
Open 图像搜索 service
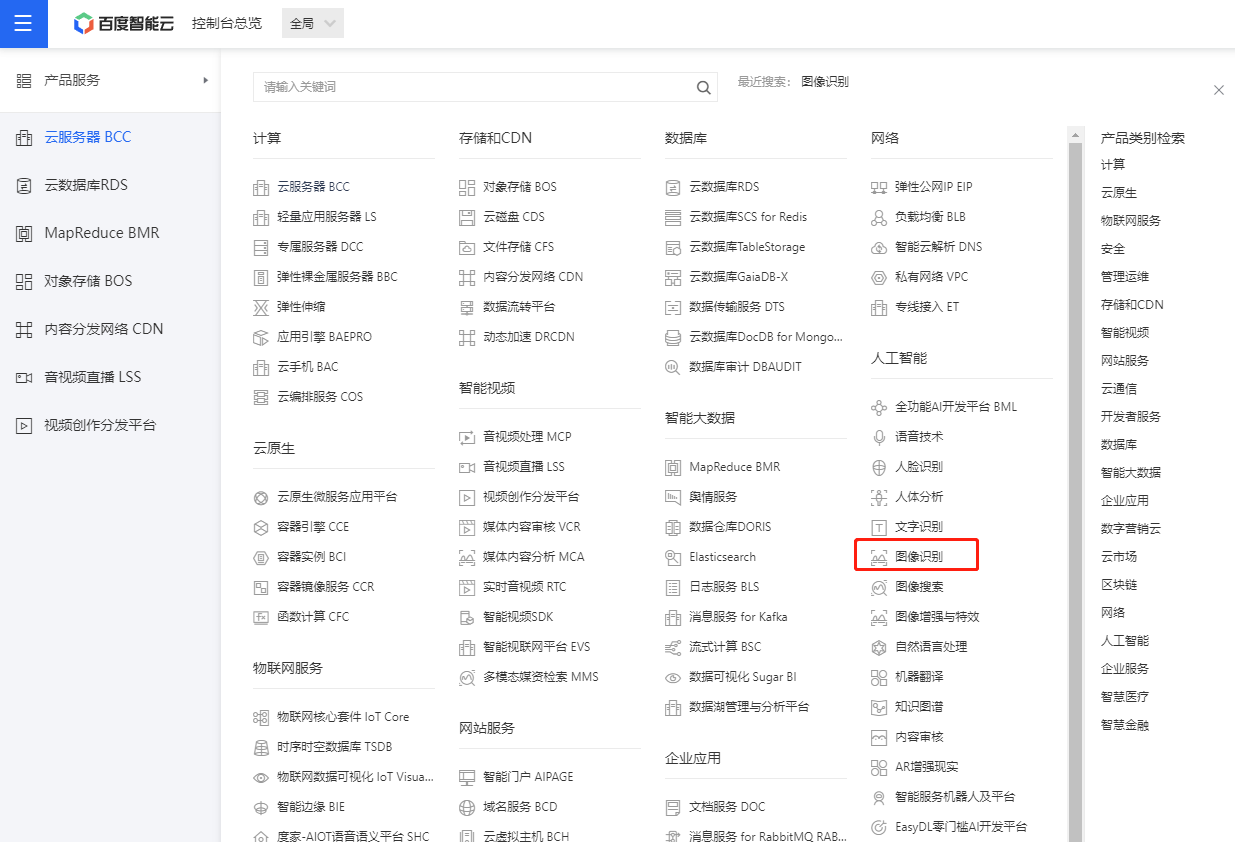(x=919, y=587)
